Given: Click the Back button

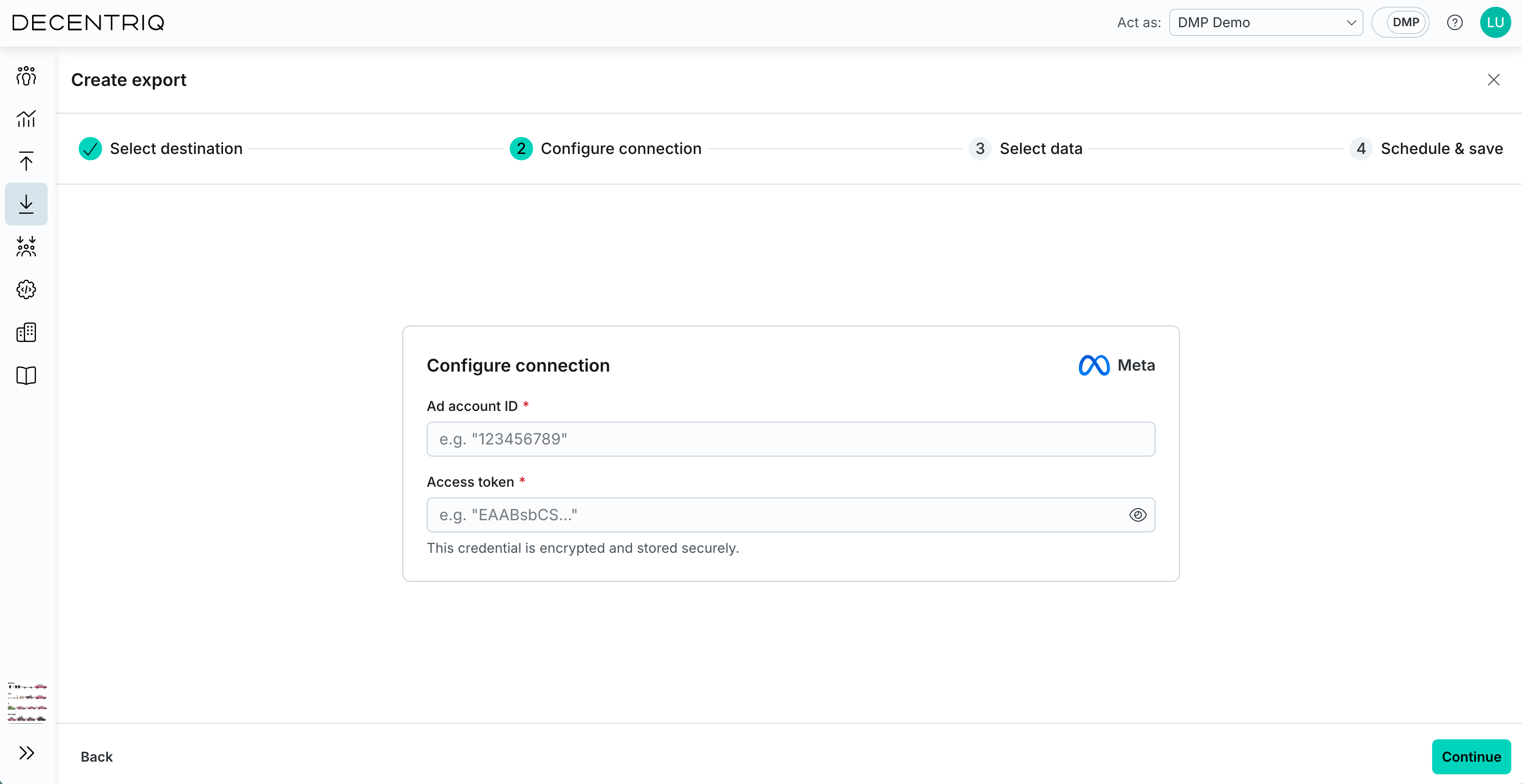Looking at the screenshot, I should coord(96,756).
